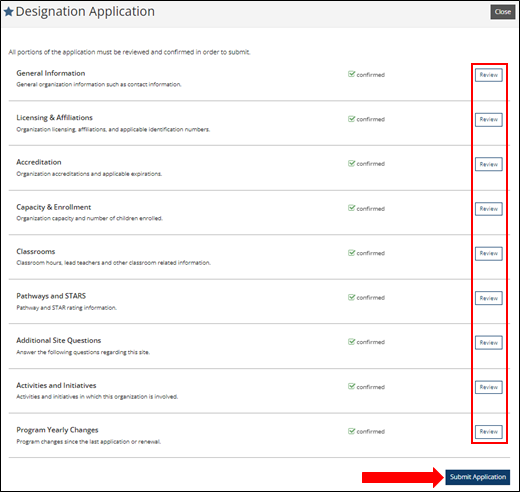Click the Pathways and STARS confirmed checkmark
520x492 pixels.
(351, 297)
